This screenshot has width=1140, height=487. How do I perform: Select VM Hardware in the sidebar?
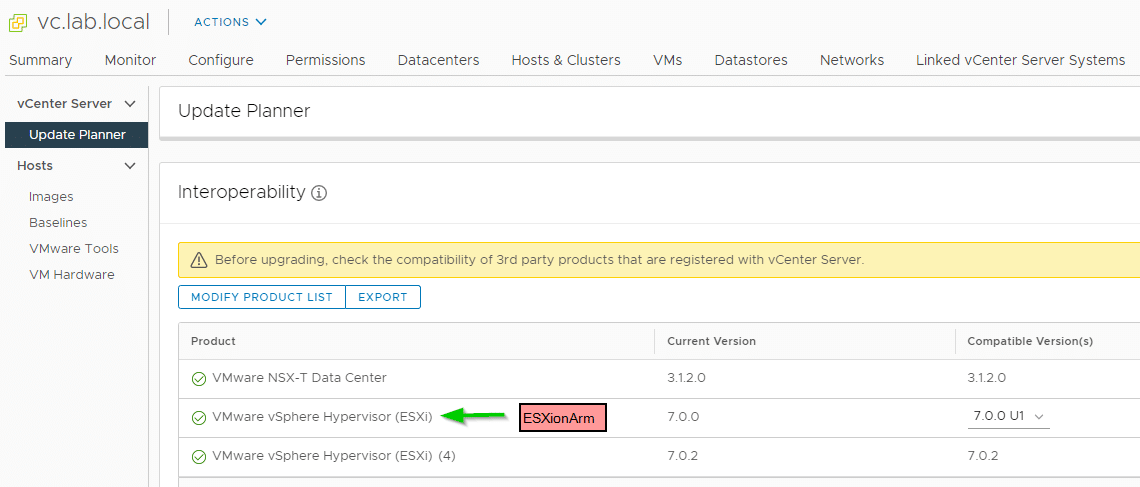pyautogui.click(x=71, y=275)
